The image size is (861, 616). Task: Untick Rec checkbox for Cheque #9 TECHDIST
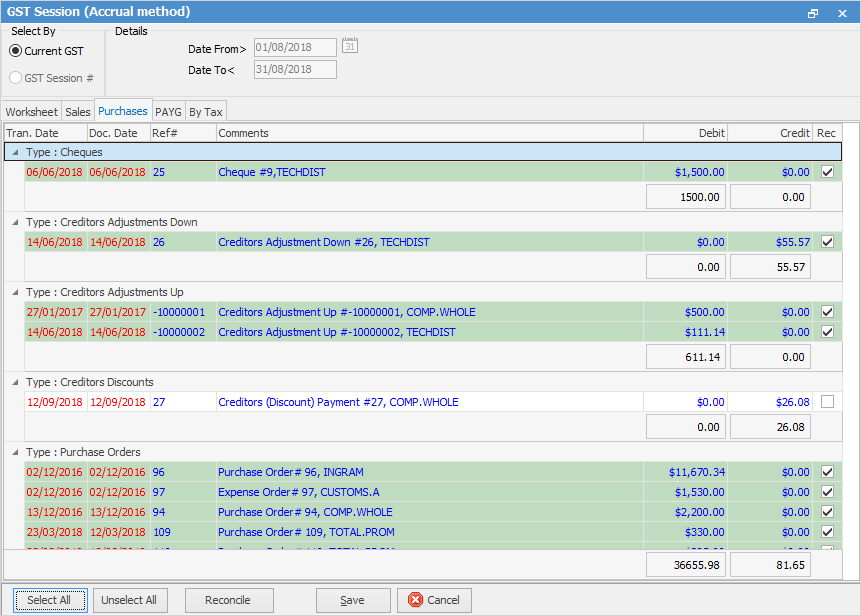click(x=826, y=172)
